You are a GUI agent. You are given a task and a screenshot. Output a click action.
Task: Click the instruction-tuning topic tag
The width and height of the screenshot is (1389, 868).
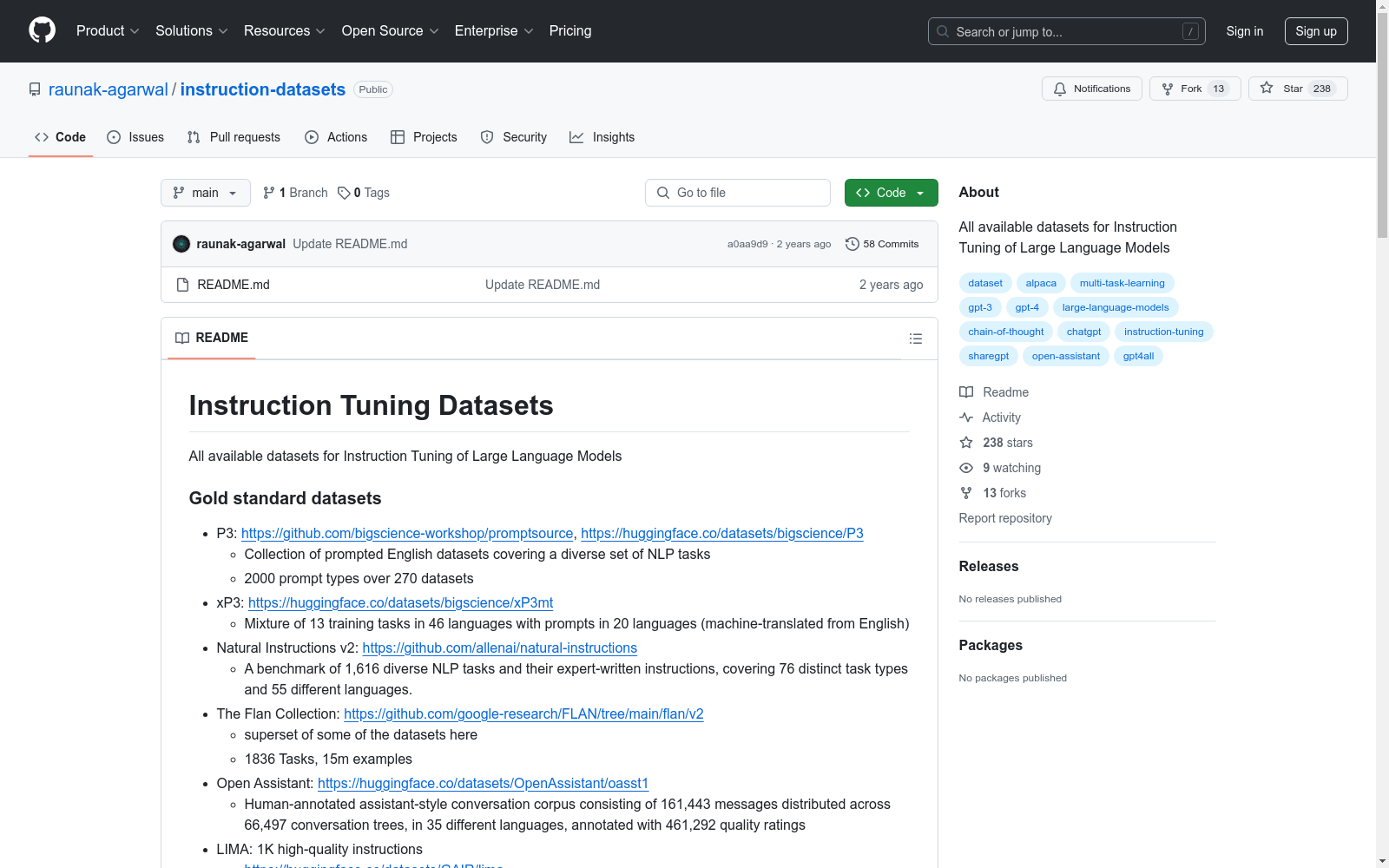[1164, 332]
